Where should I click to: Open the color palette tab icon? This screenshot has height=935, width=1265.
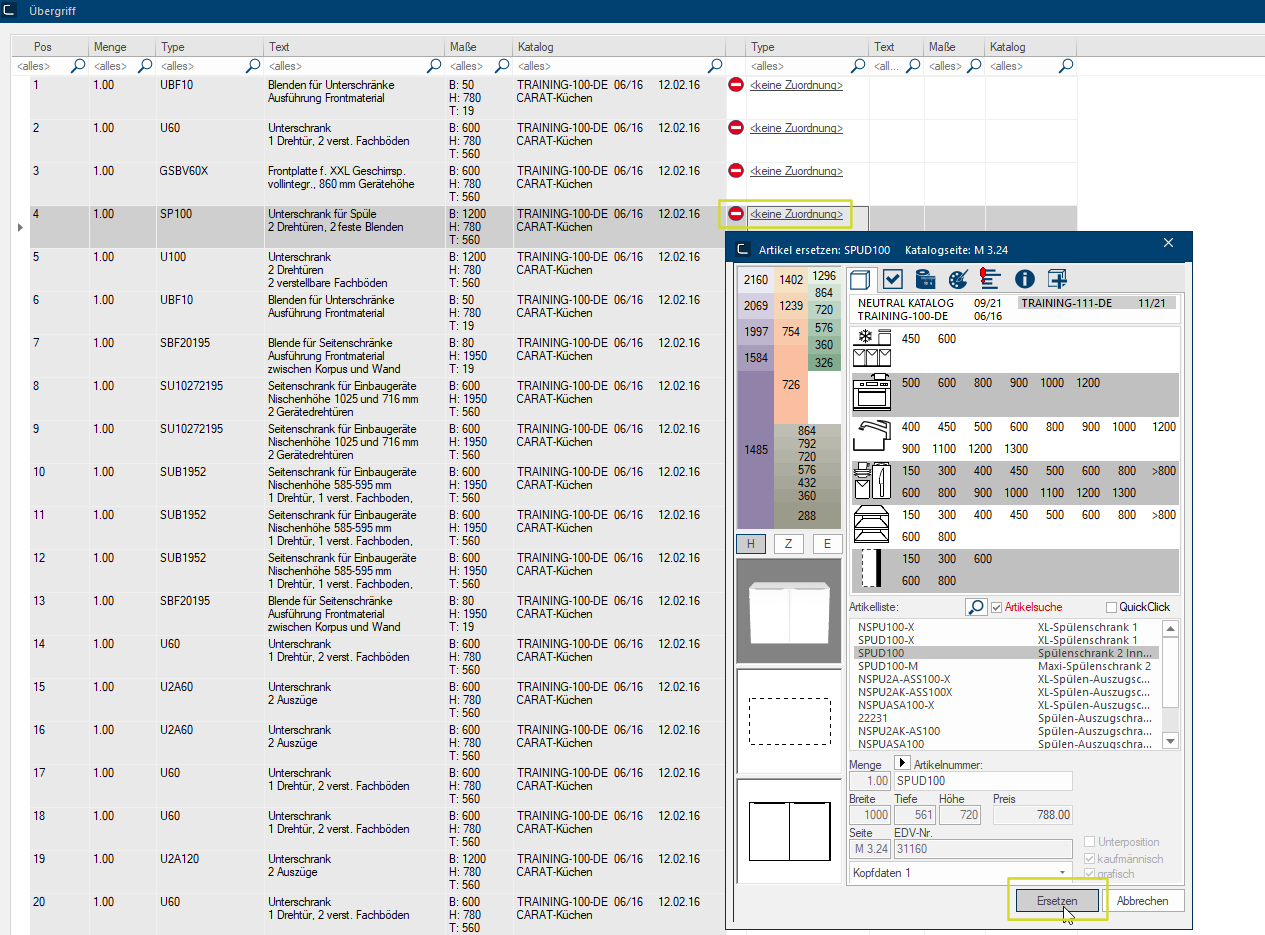(958, 279)
